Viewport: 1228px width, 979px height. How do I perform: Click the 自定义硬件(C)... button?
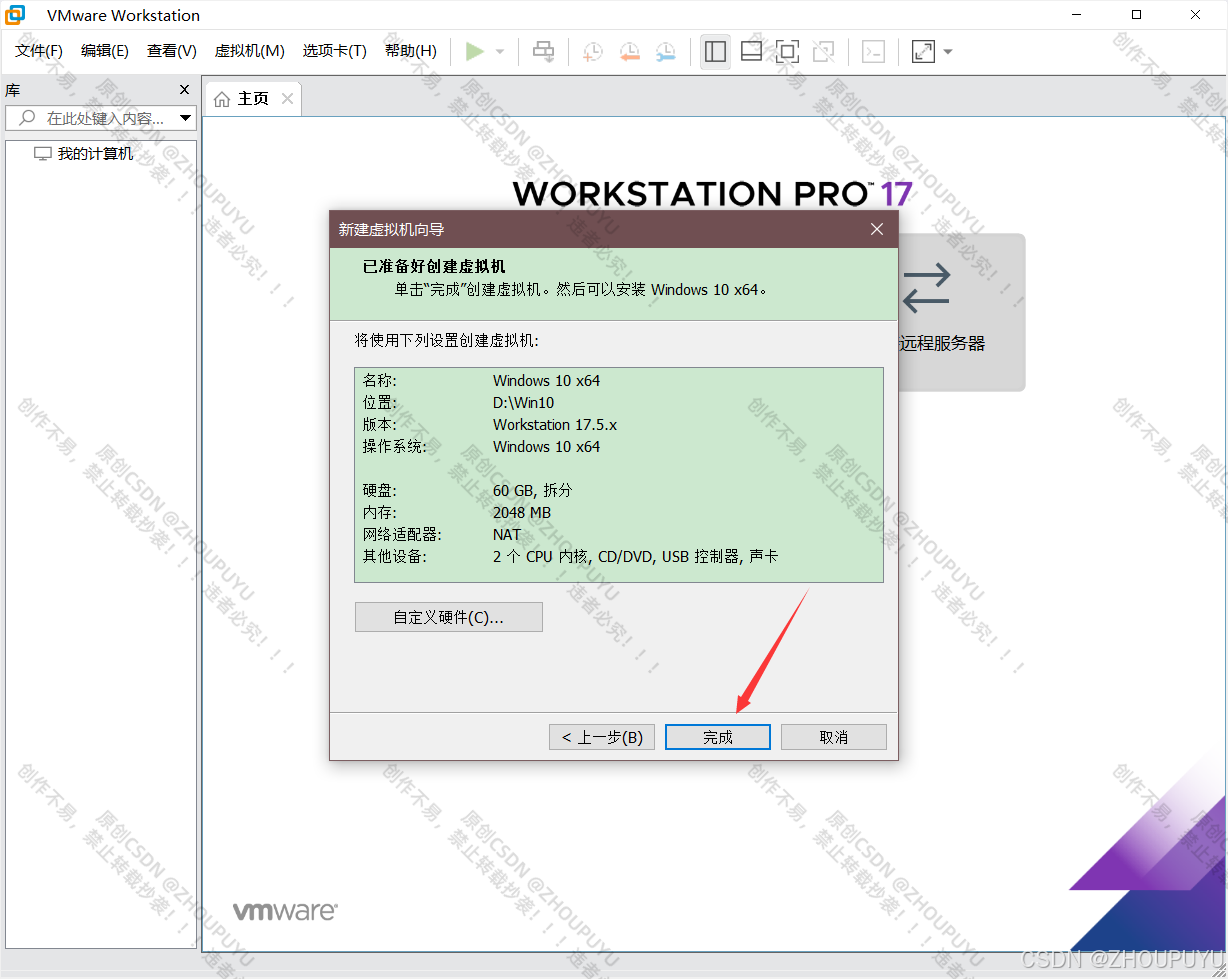pos(449,617)
